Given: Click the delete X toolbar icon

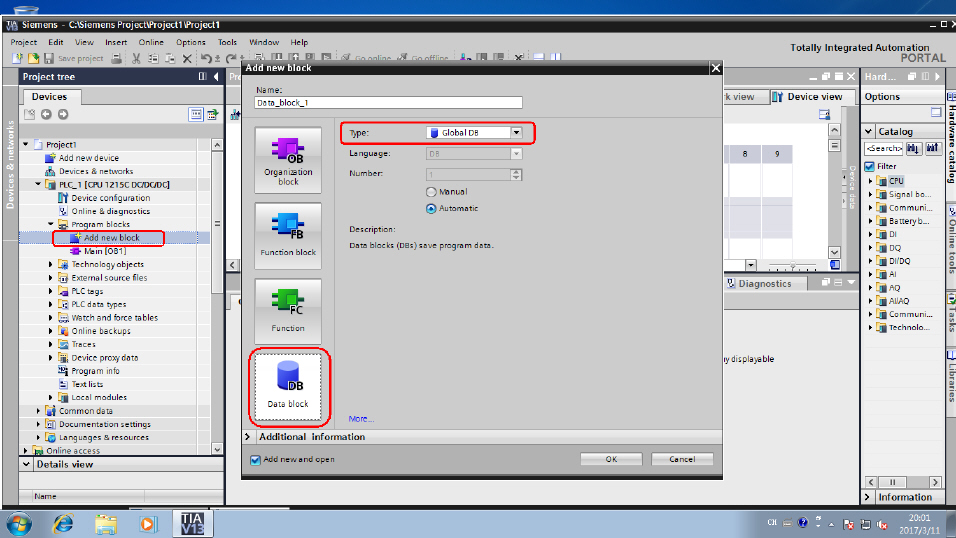Looking at the screenshot, I should point(187,59).
